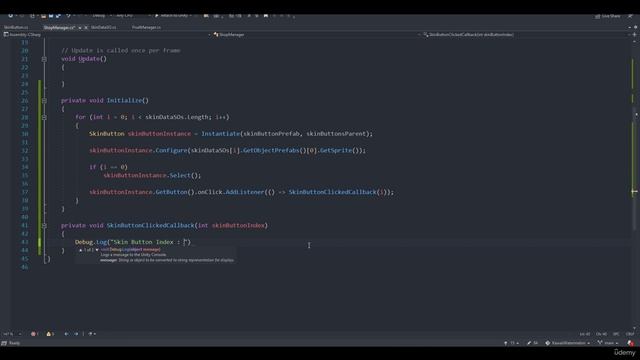Viewport: 640px width, 360px height.
Task: Click the 'private void Initialize()' line
Action: pyautogui.click(x=105, y=100)
